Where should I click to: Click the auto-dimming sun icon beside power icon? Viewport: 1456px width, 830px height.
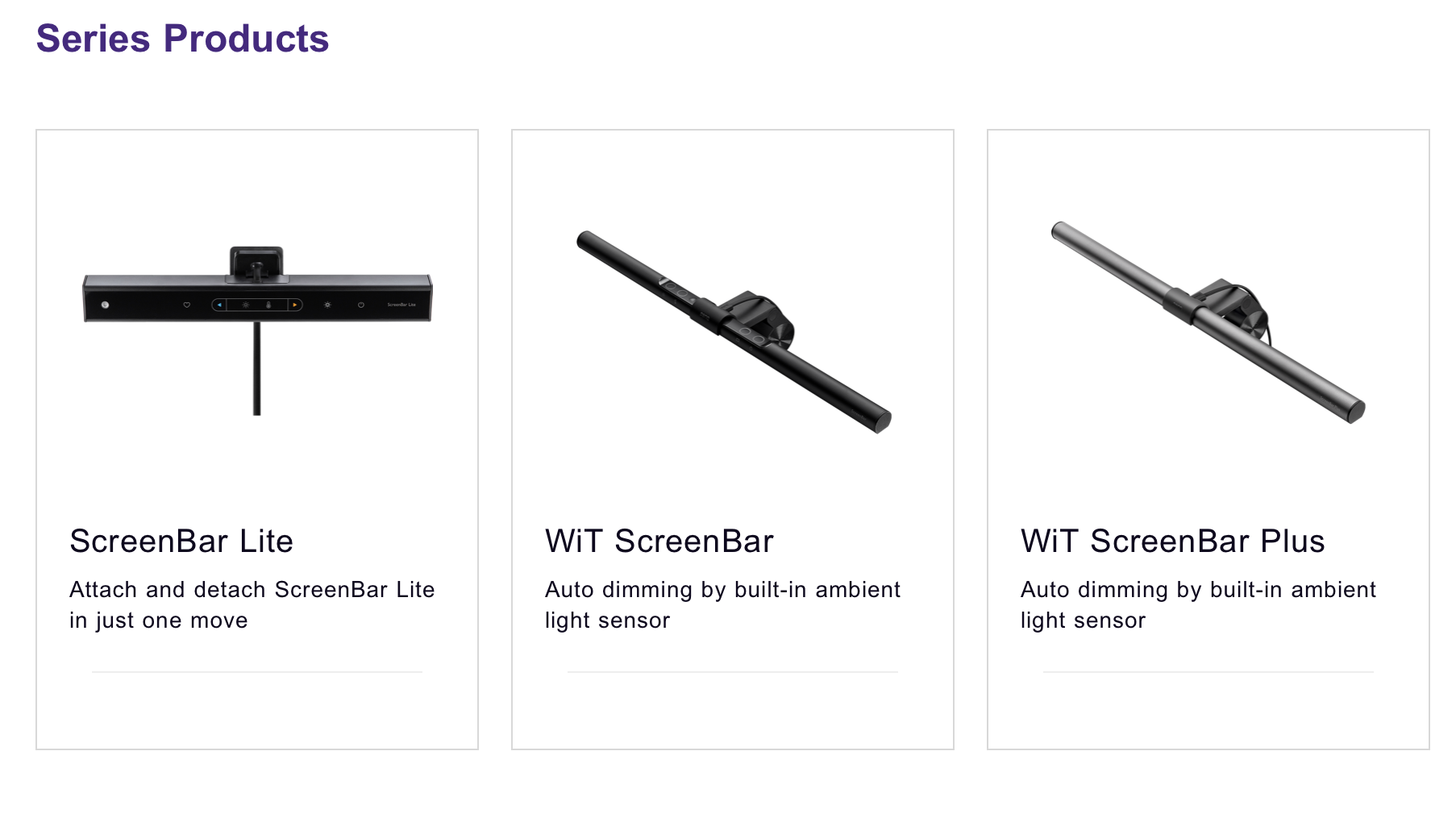(x=327, y=305)
